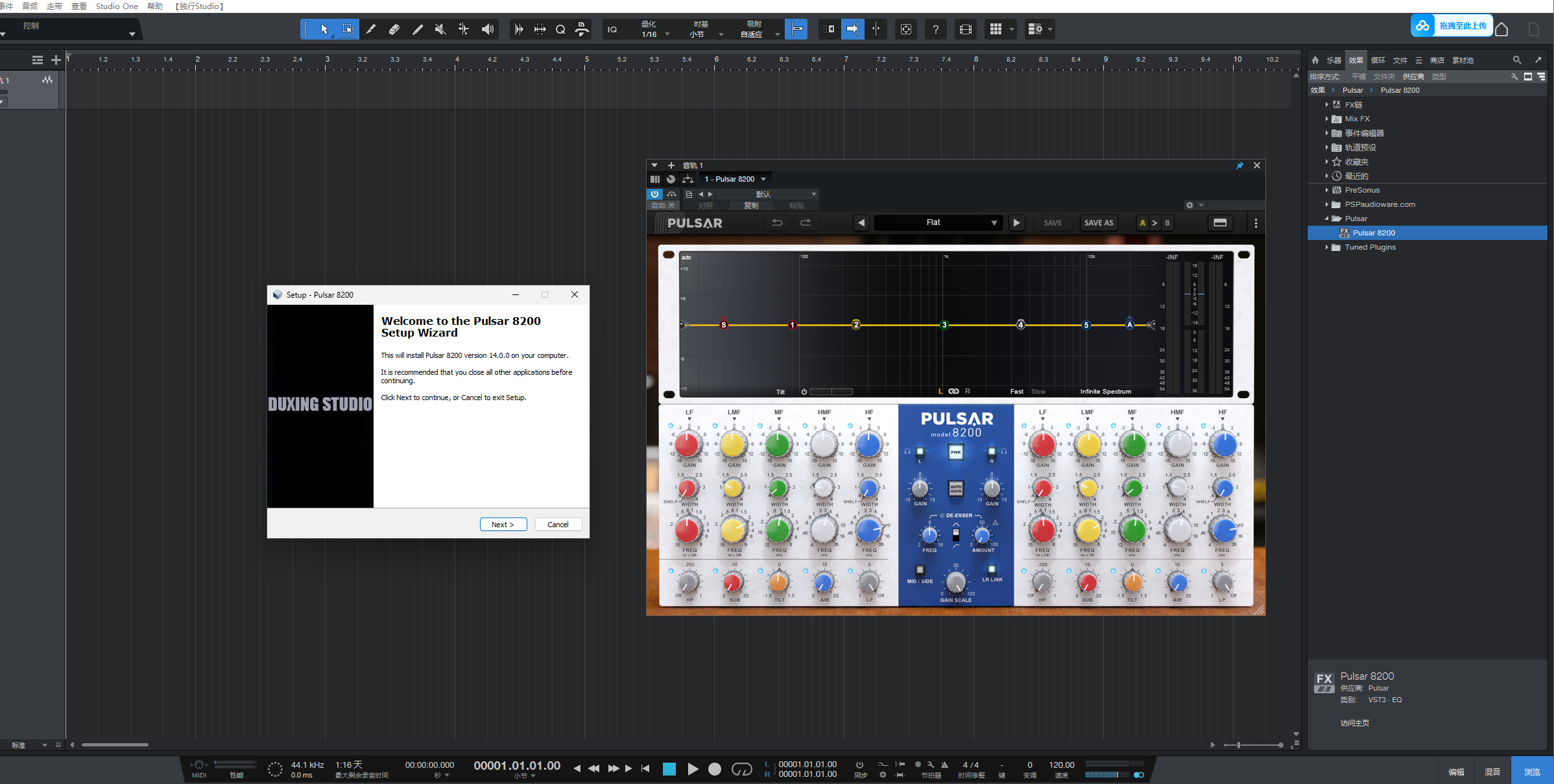Select Pulsar 8200 in effects tree

[1373, 233]
